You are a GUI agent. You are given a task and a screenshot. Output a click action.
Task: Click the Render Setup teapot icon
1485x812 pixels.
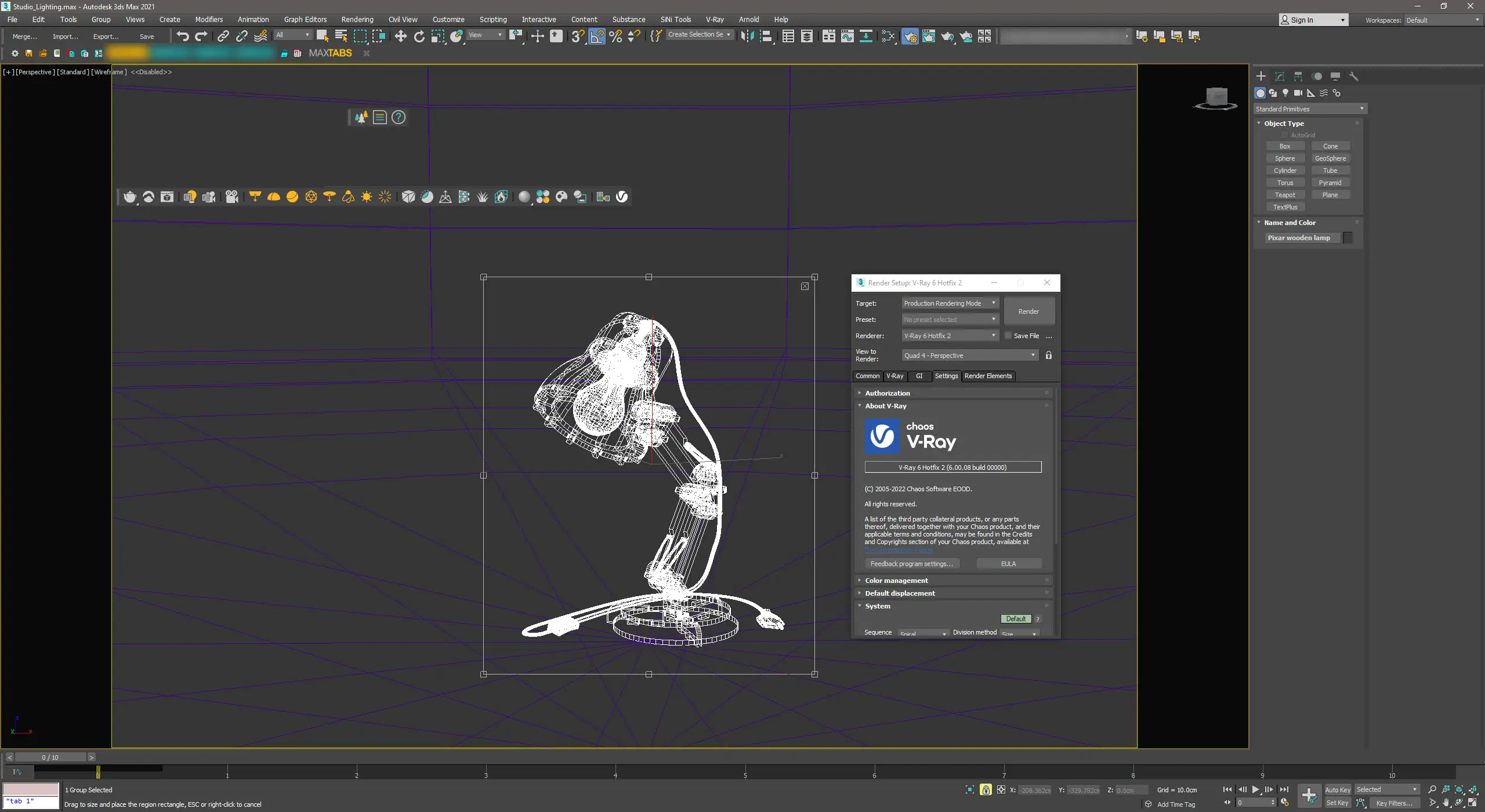(910, 36)
